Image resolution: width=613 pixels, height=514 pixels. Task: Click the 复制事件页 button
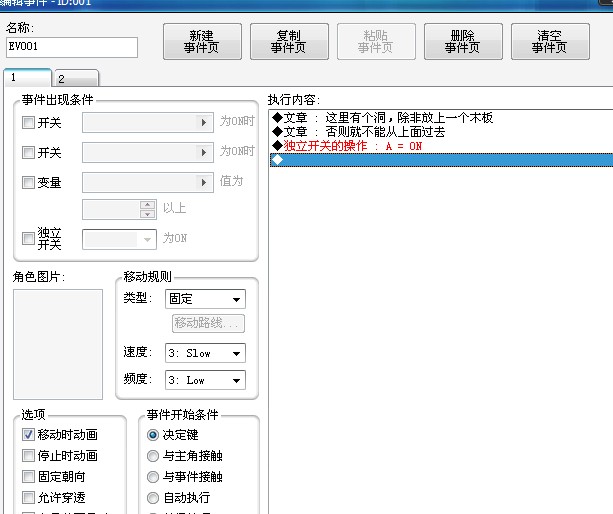[x=289, y=41]
